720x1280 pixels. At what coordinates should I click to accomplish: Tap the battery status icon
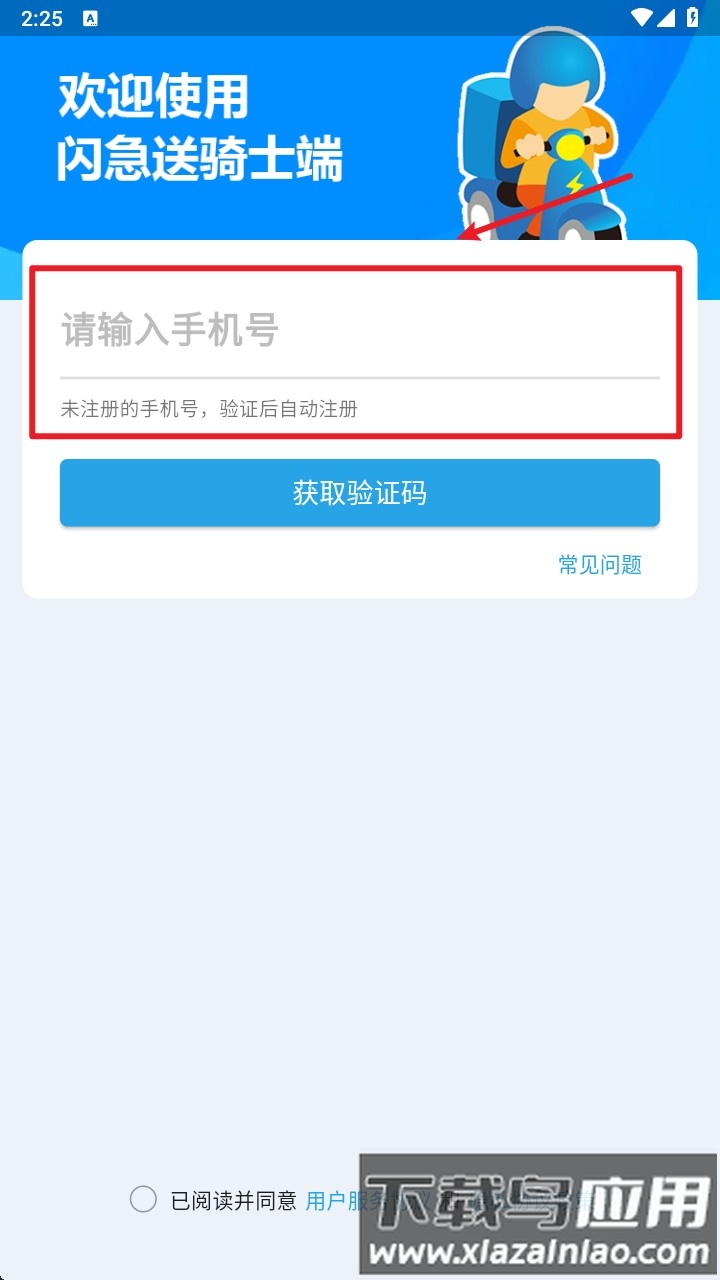(x=694, y=18)
